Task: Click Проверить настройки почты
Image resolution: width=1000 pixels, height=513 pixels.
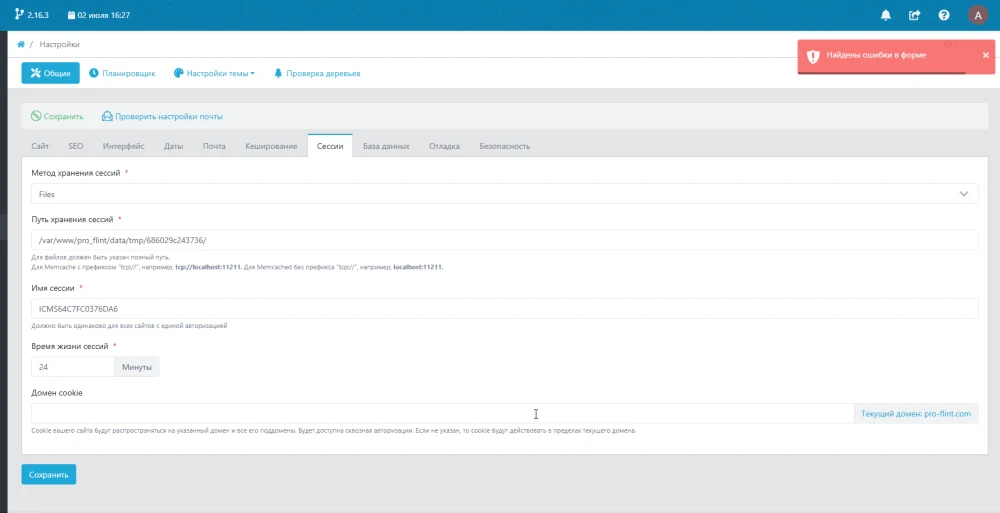Action: click(x=162, y=116)
